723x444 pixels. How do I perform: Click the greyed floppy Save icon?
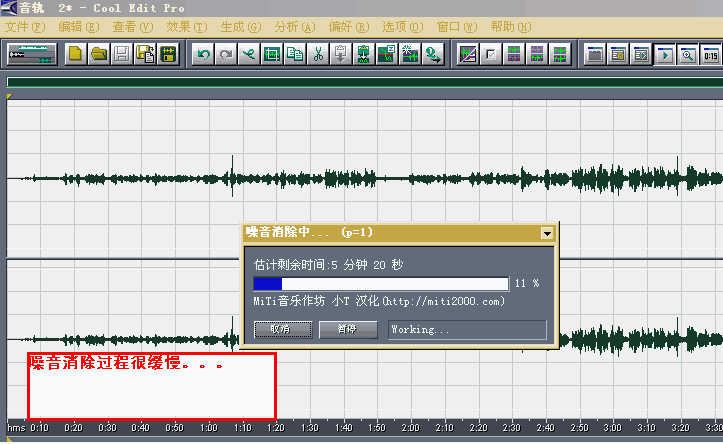122,54
